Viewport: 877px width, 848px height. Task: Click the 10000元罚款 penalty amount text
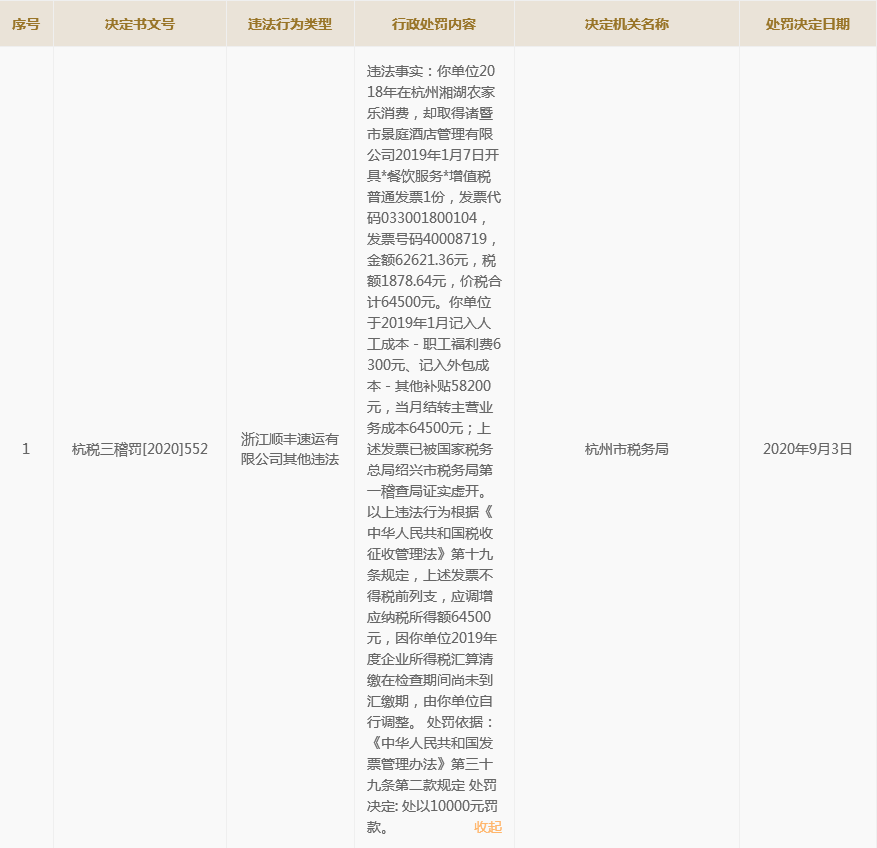coord(448,807)
